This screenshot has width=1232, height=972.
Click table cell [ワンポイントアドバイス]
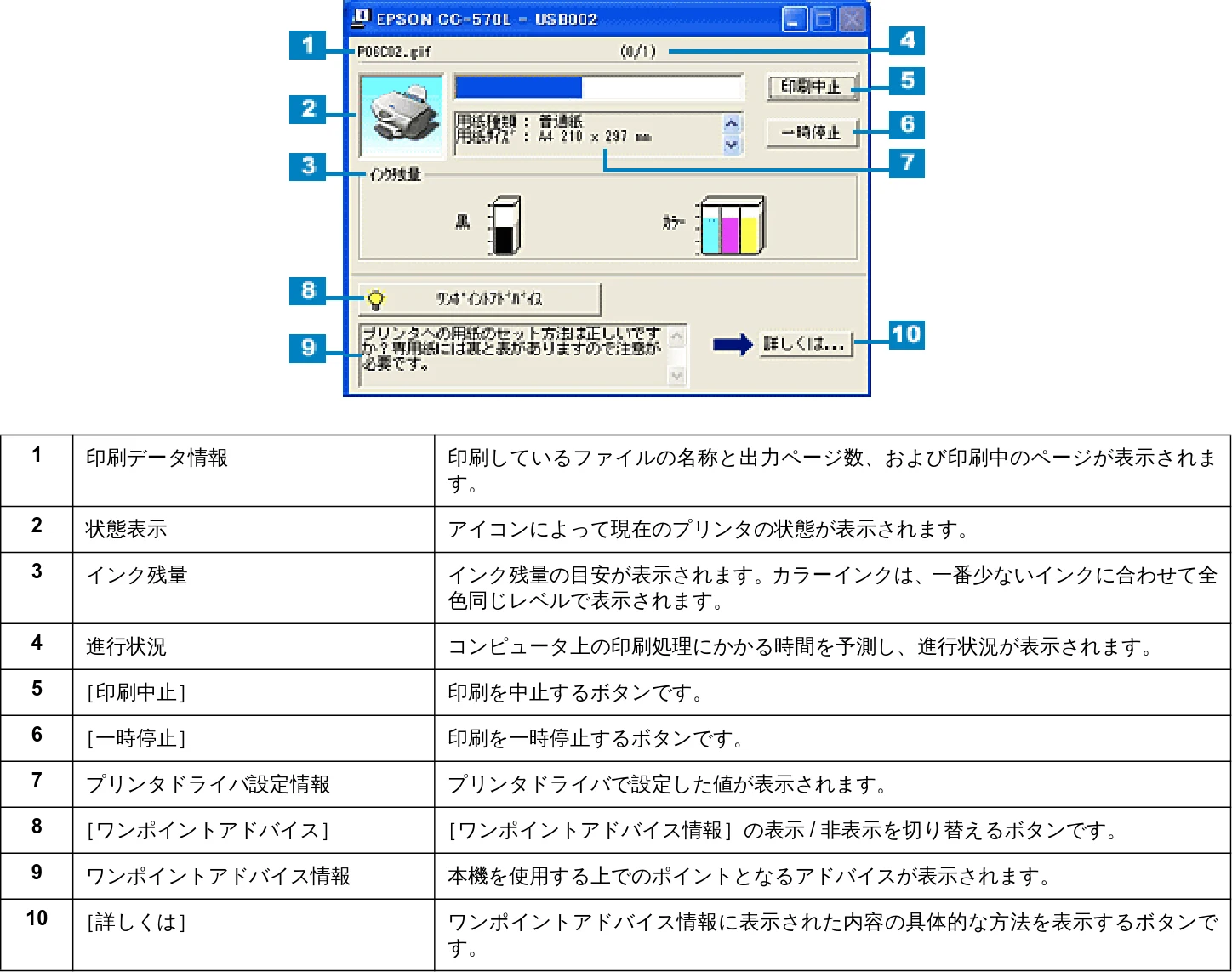[x=254, y=831]
